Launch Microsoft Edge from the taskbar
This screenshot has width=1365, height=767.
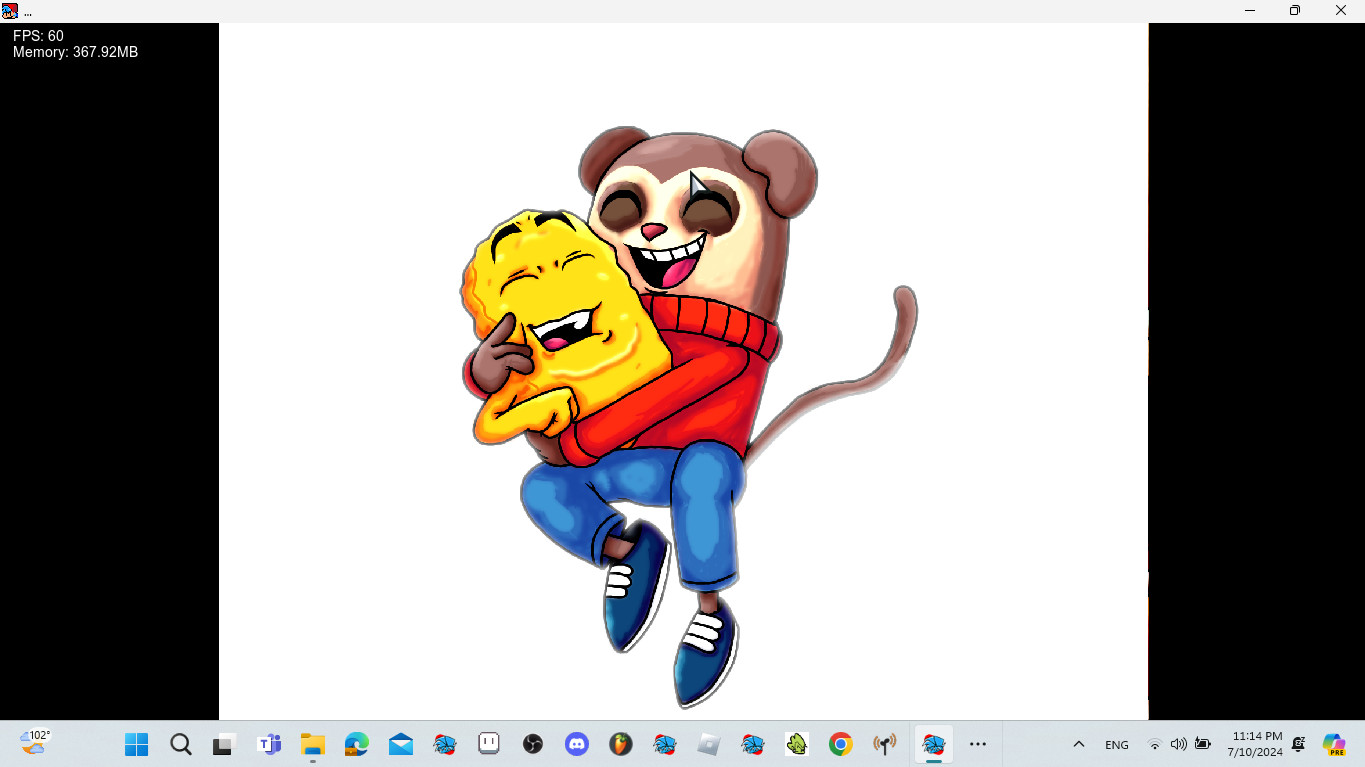[357, 744]
